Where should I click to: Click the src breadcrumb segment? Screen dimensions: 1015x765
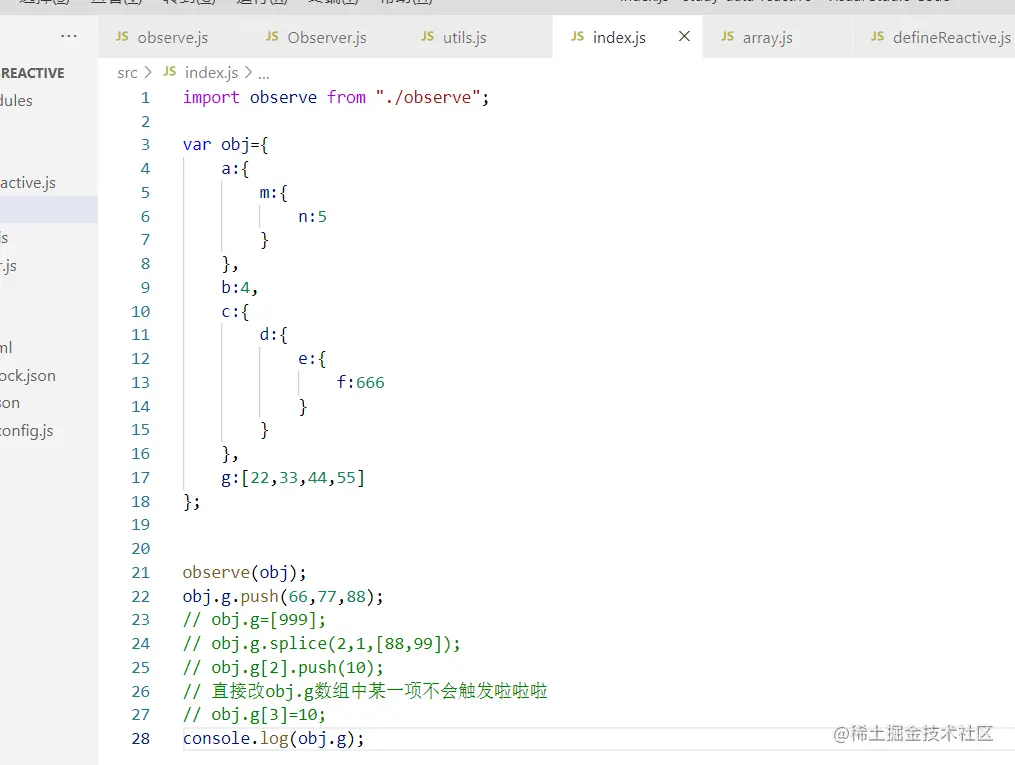pos(128,73)
